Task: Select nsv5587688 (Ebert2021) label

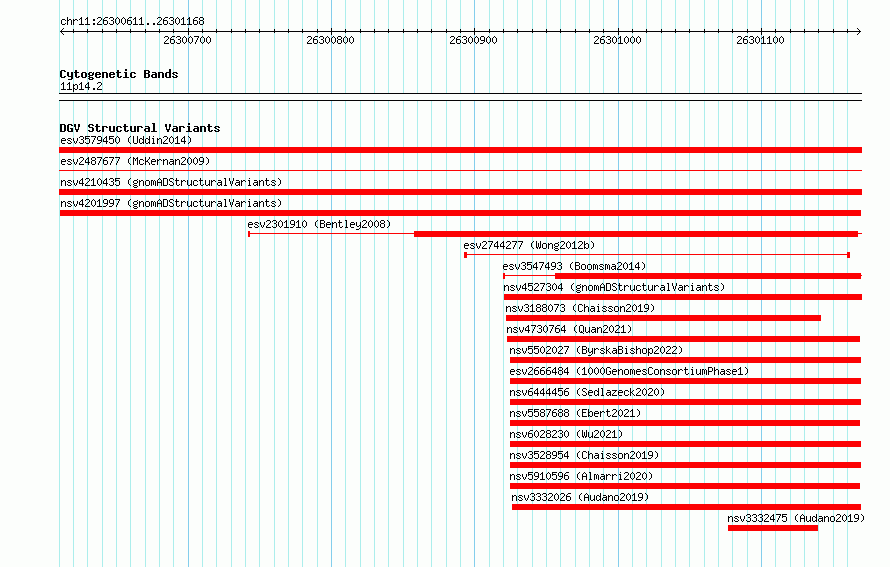Action: [575, 413]
